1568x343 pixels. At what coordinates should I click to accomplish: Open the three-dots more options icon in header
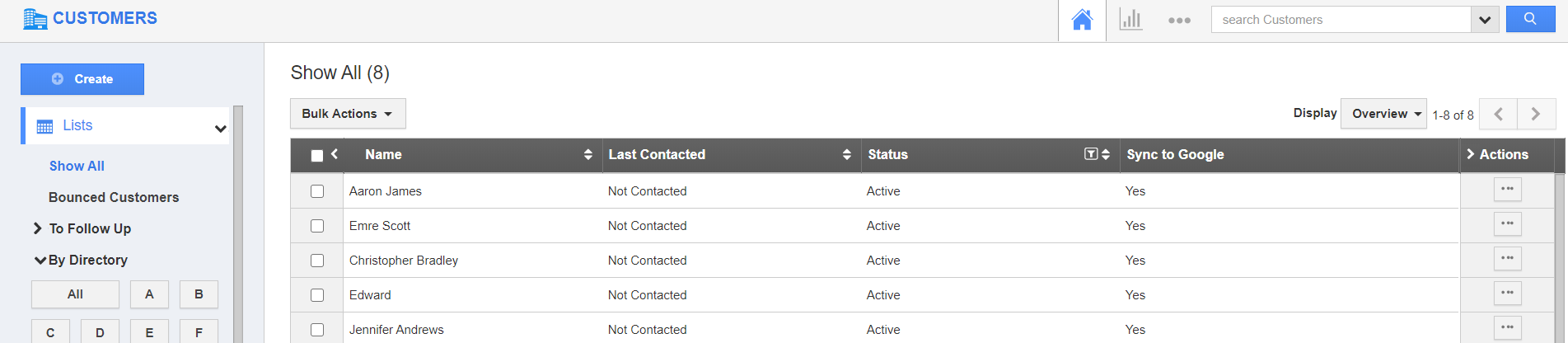pos(1179,21)
